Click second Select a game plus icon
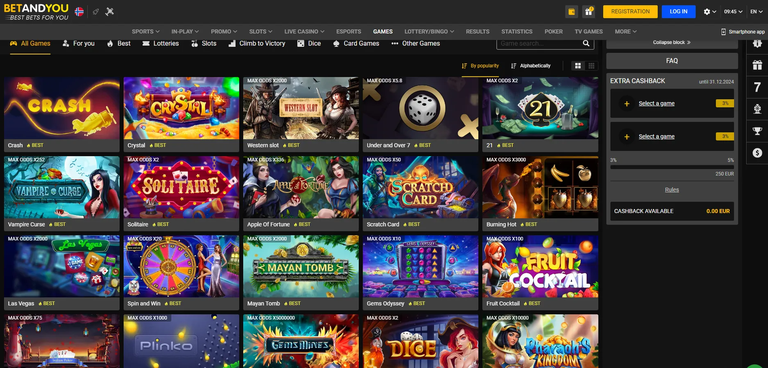 (x=627, y=136)
